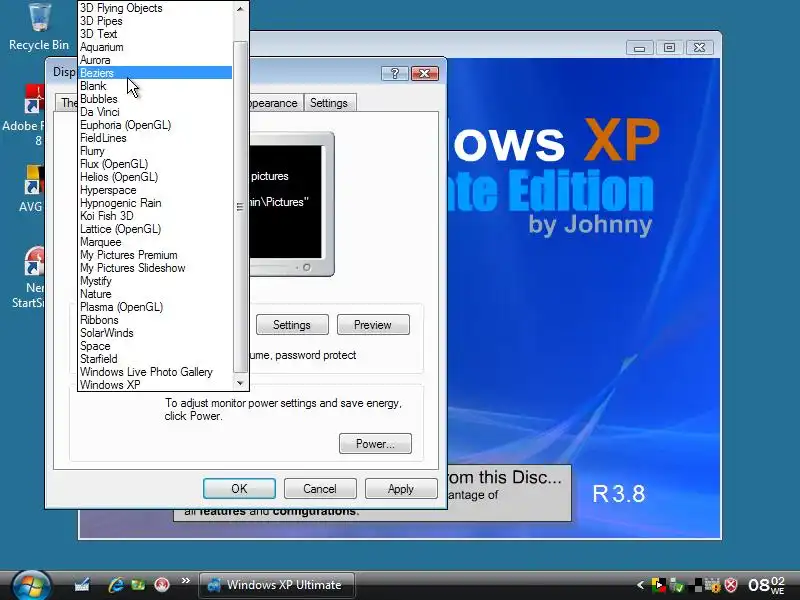Select FieldLines entry
The height and width of the screenshot is (600, 800).
click(x=156, y=138)
